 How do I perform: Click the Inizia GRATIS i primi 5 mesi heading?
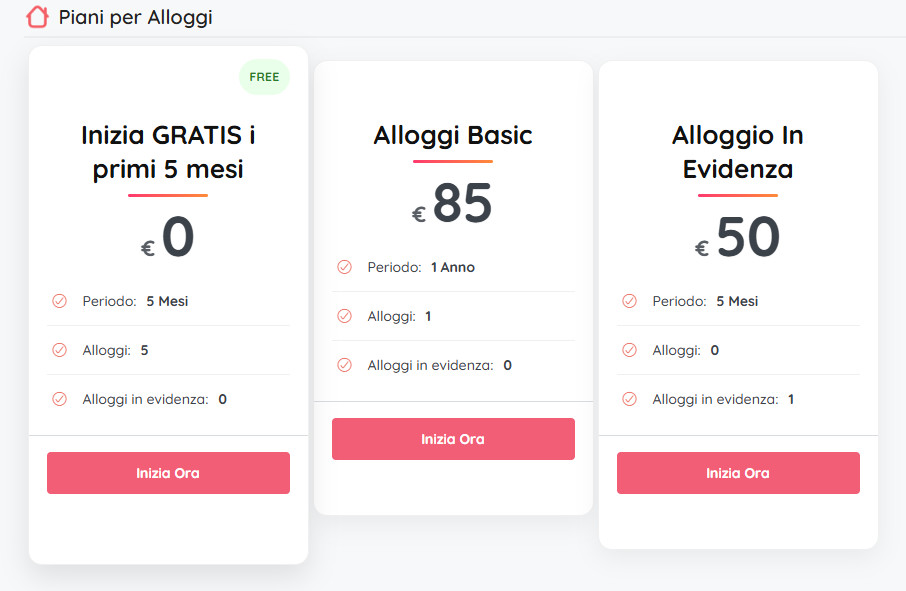168,152
